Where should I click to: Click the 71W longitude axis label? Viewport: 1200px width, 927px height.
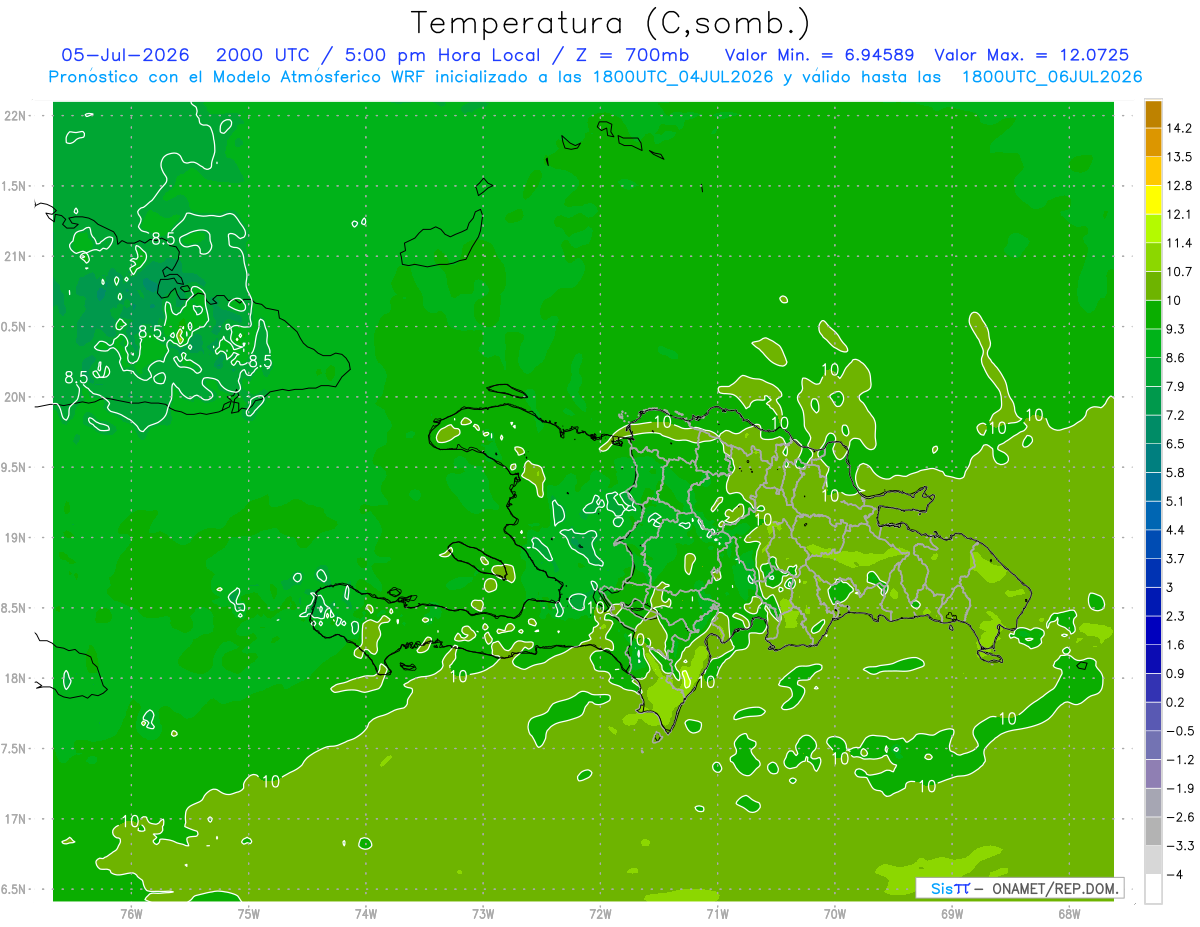(x=717, y=913)
